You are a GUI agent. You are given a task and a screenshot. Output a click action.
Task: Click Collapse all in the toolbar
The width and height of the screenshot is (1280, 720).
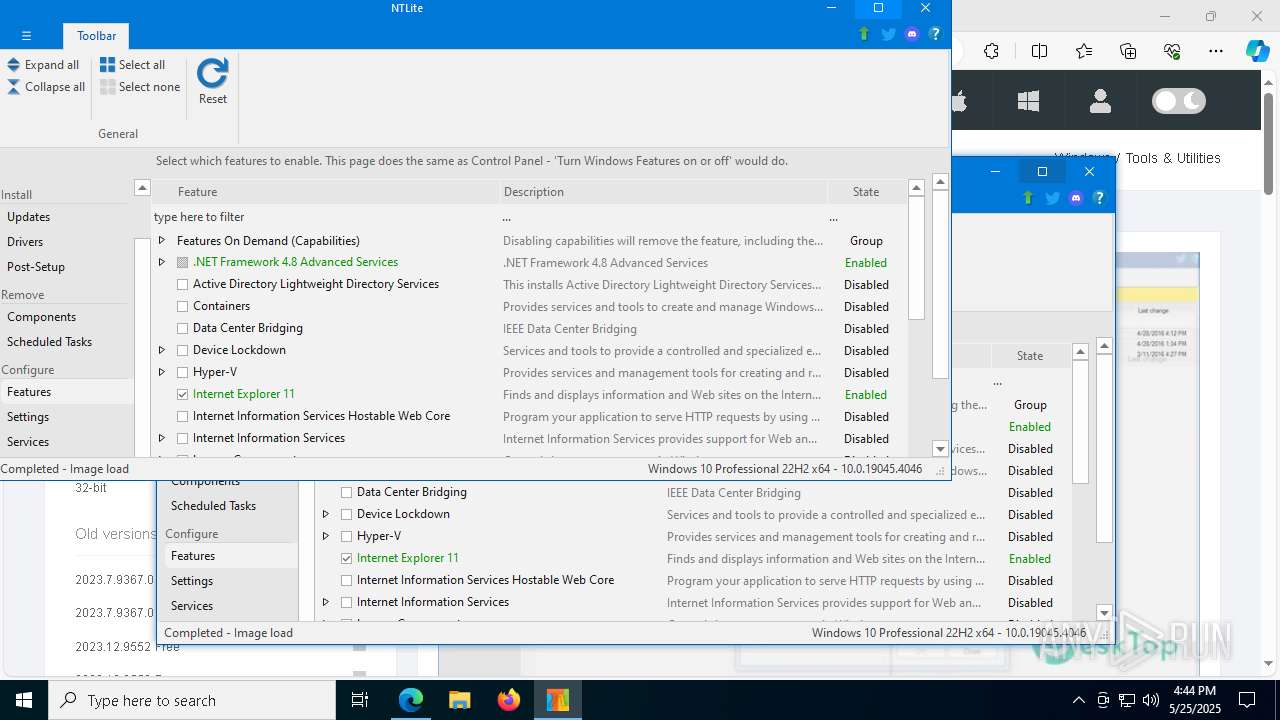(x=46, y=87)
